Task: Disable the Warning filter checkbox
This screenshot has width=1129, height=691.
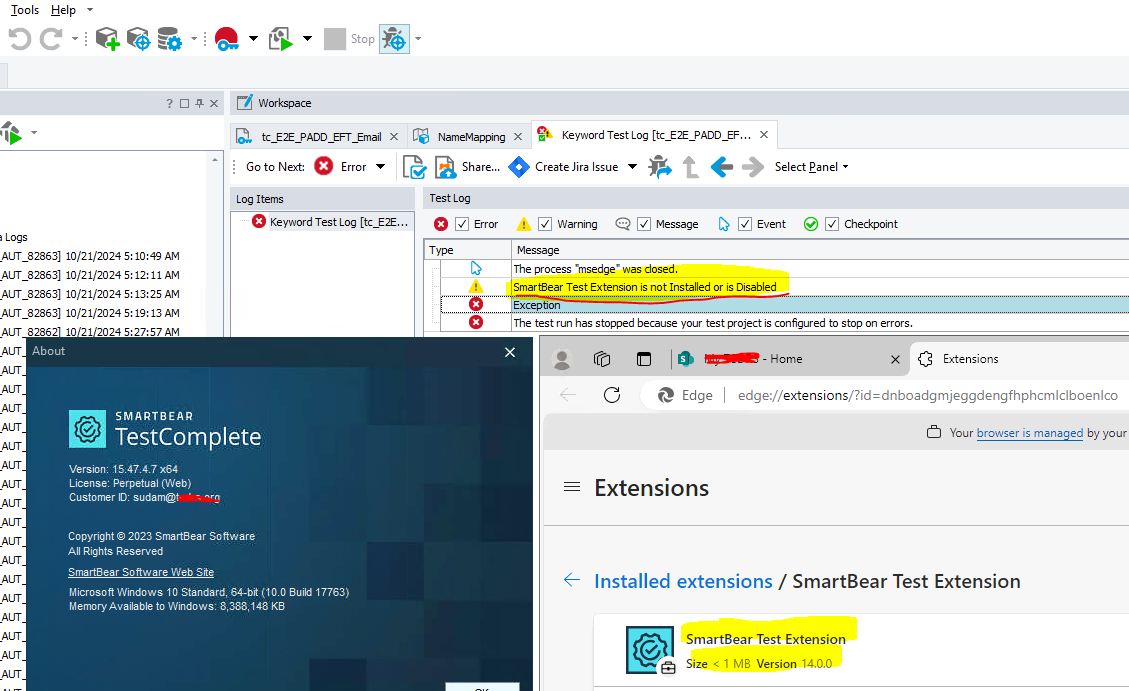Action: (x=545, y=223)
